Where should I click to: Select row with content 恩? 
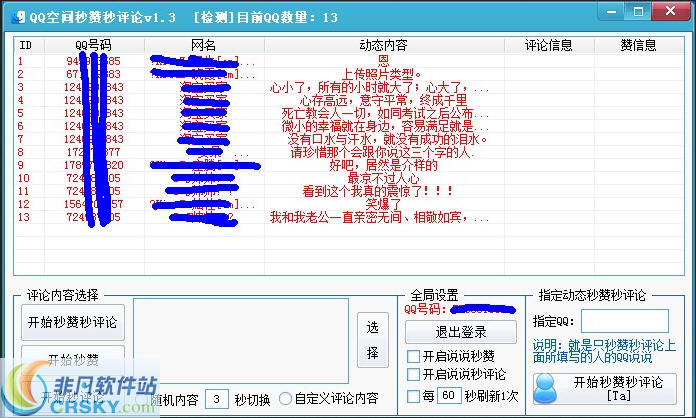(349, 61)
